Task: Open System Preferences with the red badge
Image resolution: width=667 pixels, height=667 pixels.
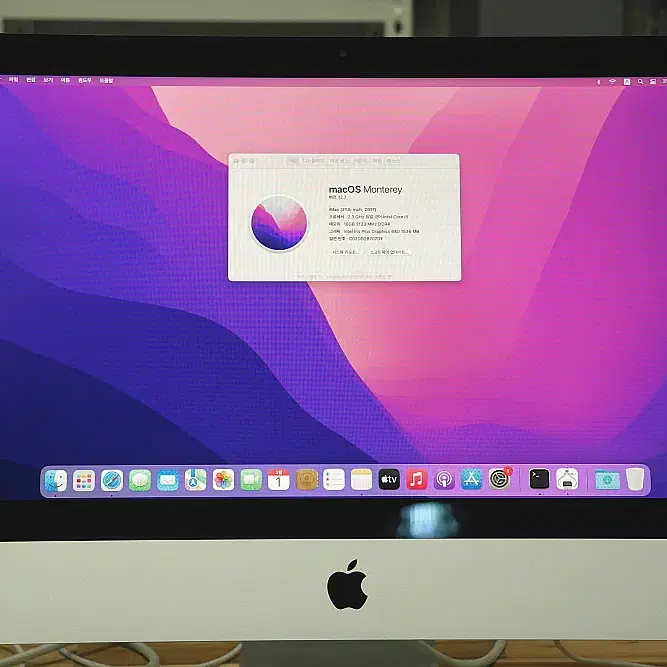Action: [500, 479]
